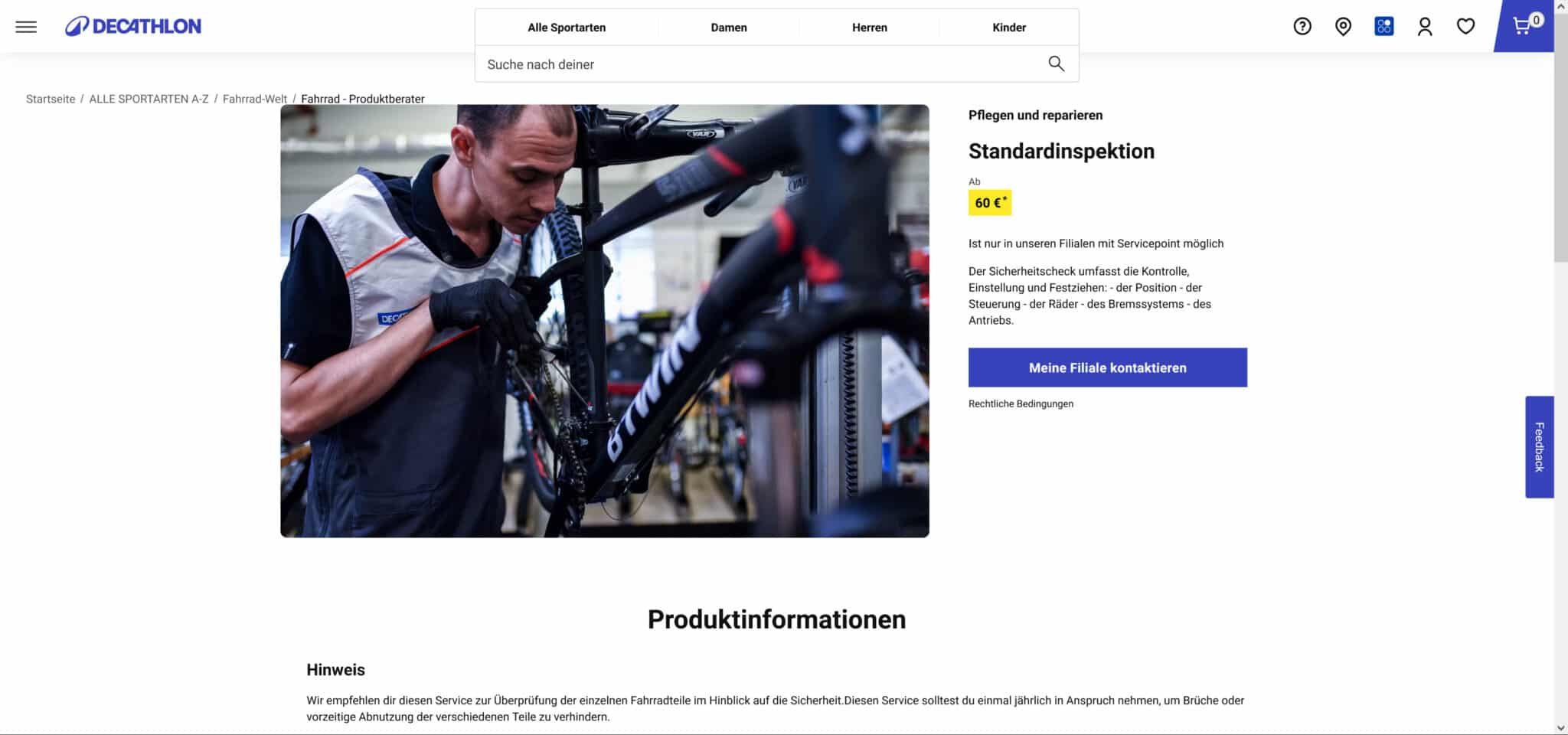Open ALLE SPORTARTEN A-Z breadcrumb
1568x735 pixels.
(149, 99)
